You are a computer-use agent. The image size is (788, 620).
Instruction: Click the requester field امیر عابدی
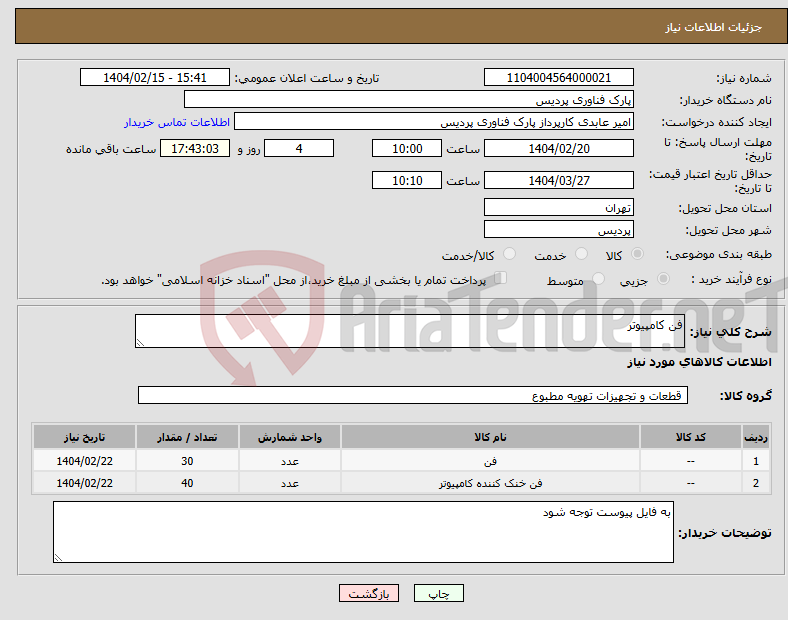coord(434,122)
